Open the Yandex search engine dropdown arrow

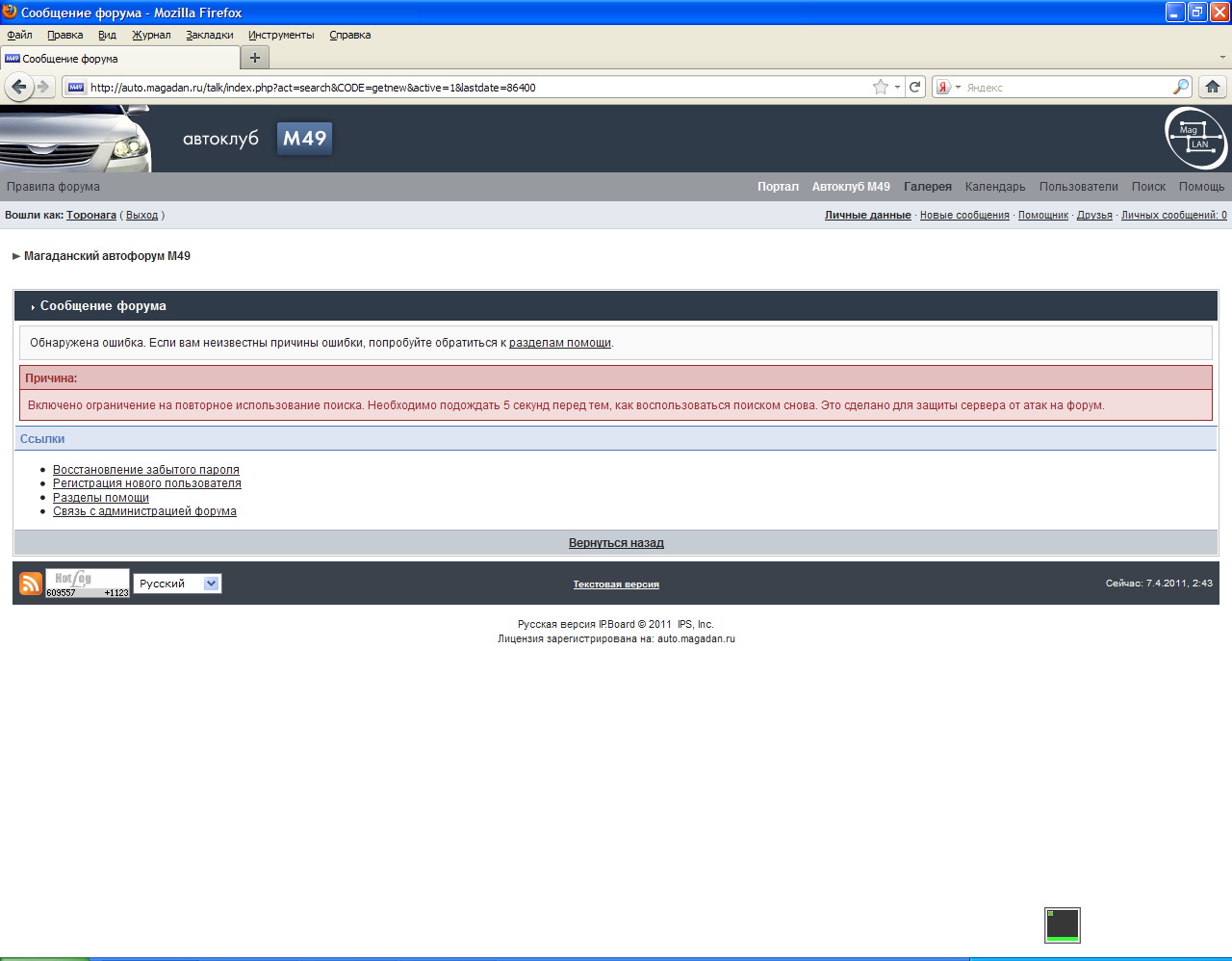tap(958, 87)
